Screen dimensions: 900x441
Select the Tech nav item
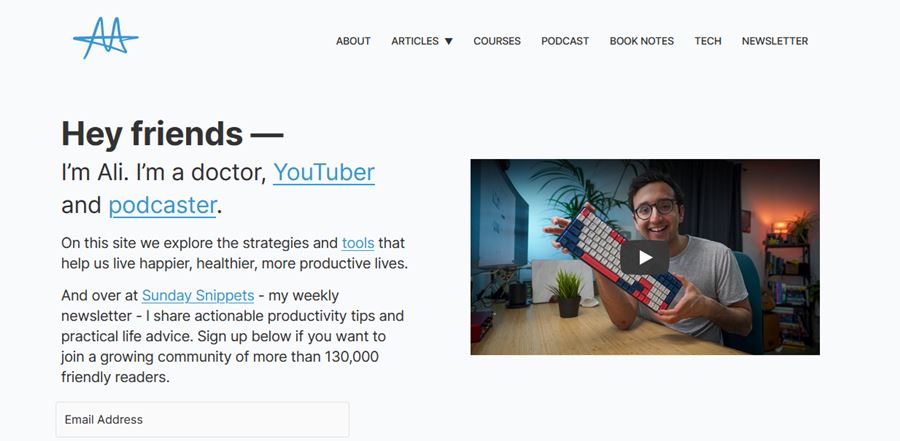[708, 41]
